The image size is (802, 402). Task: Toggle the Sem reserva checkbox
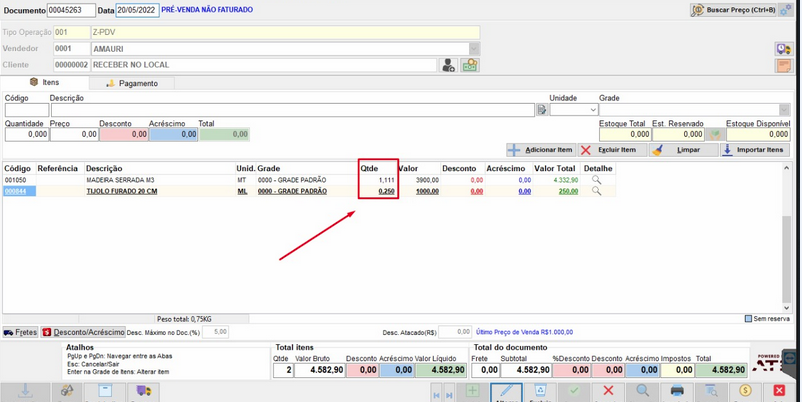[748, 319]
